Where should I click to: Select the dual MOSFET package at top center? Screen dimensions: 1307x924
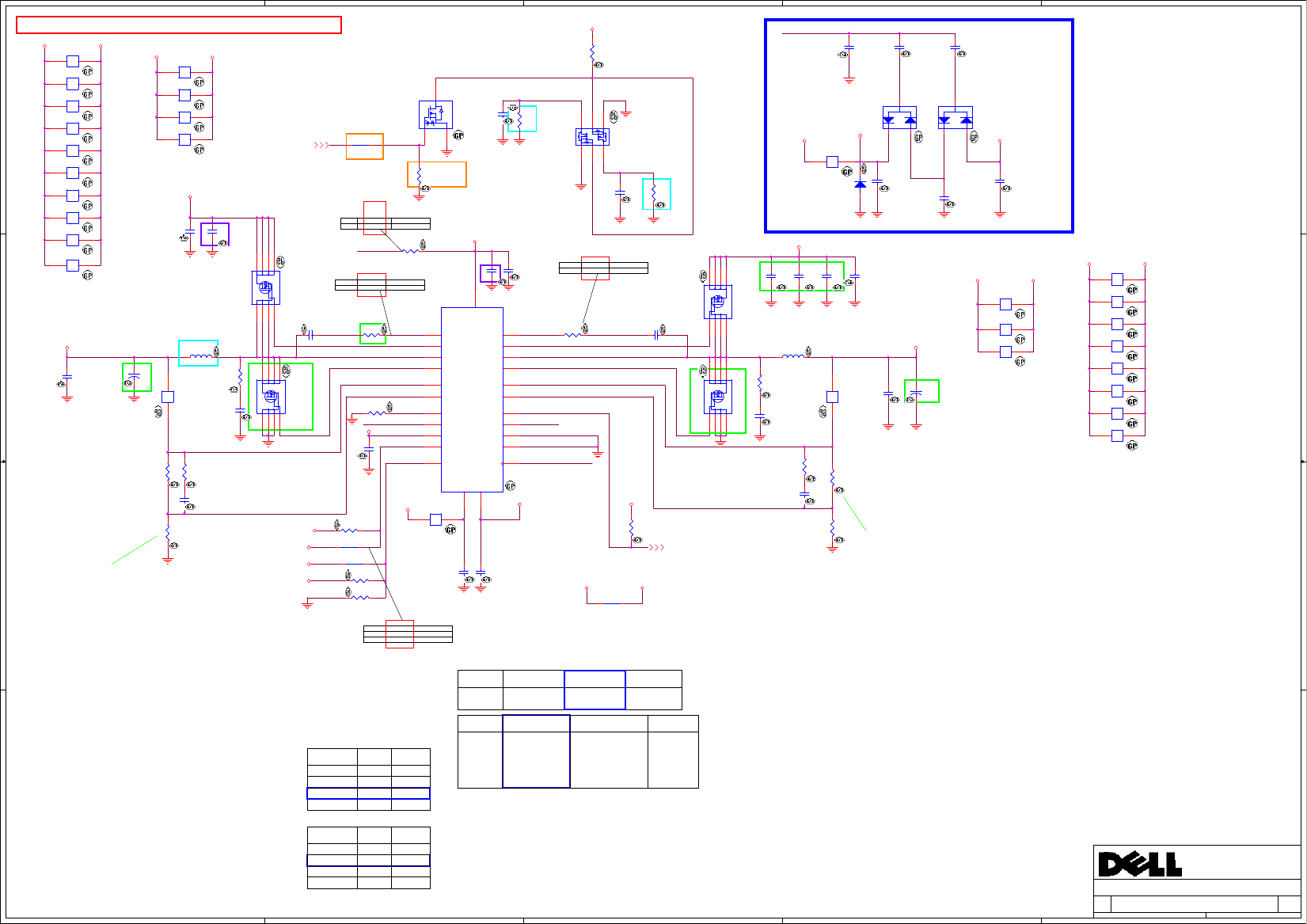pos(592,137)
